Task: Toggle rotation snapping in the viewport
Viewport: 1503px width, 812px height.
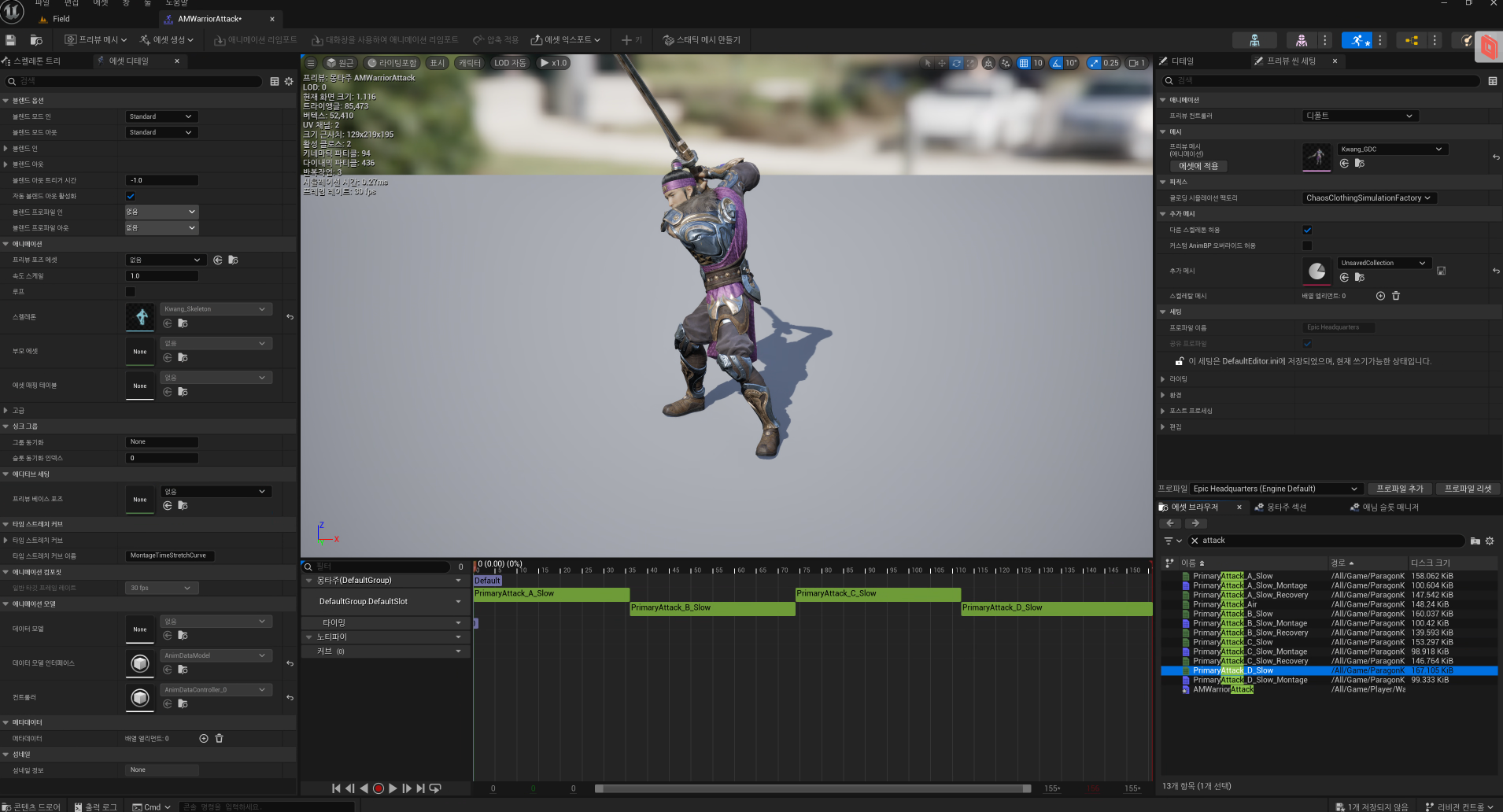Action: [x=1056, y=63]
